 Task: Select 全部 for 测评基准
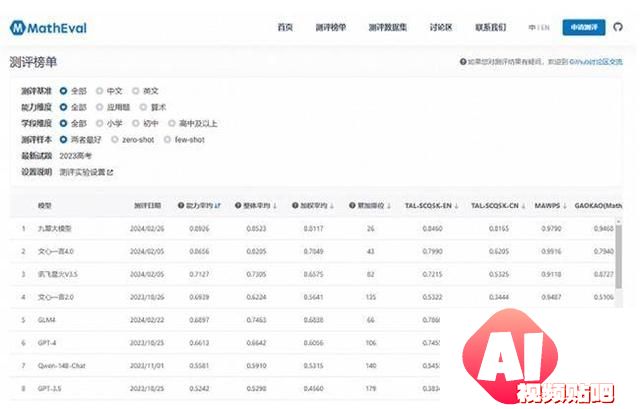point(63,91)
